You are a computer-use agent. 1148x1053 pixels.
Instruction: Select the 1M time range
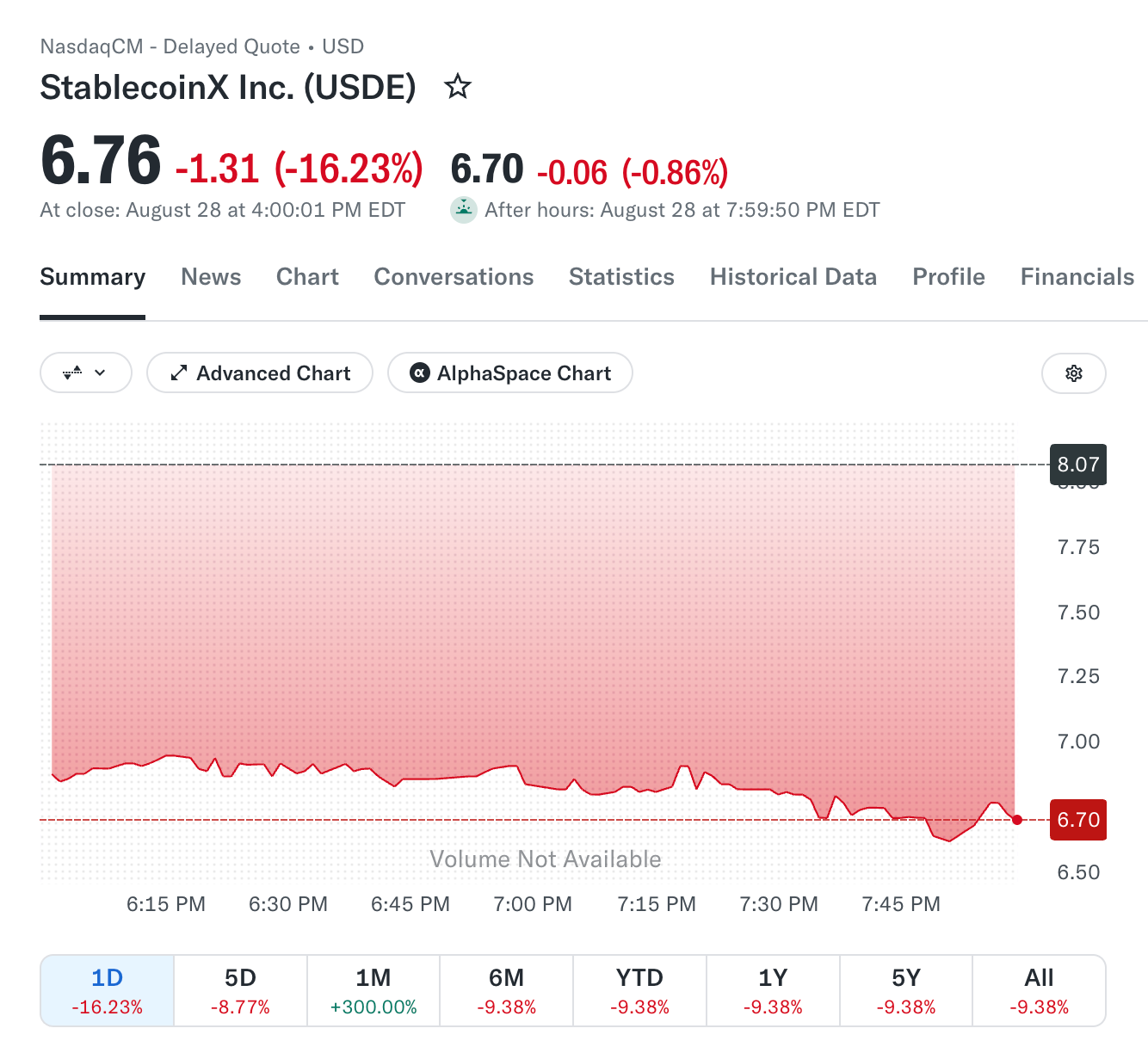pyautogui.click(x=373, y=990)
